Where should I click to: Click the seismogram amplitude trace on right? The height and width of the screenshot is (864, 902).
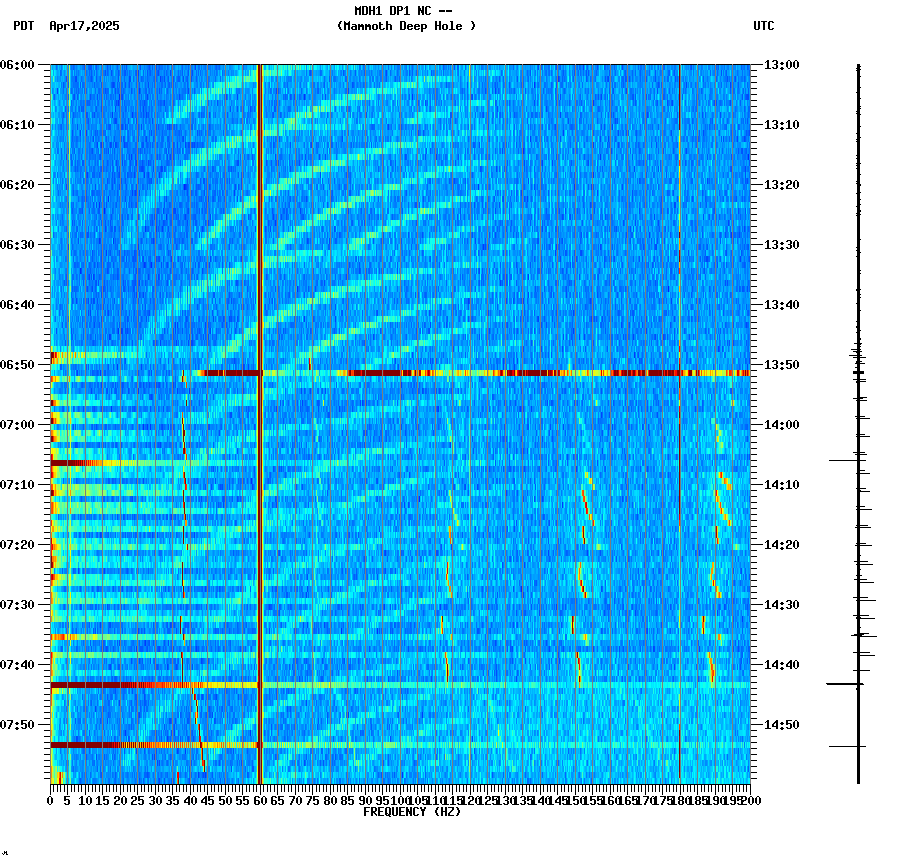[857, 400]
